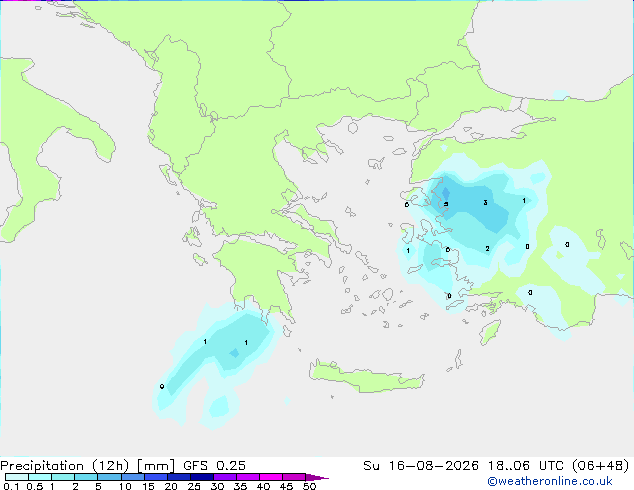Click the '[mm]' unit label
The width and height of the screenshot is (634, 490).
(x=156, y=466)
